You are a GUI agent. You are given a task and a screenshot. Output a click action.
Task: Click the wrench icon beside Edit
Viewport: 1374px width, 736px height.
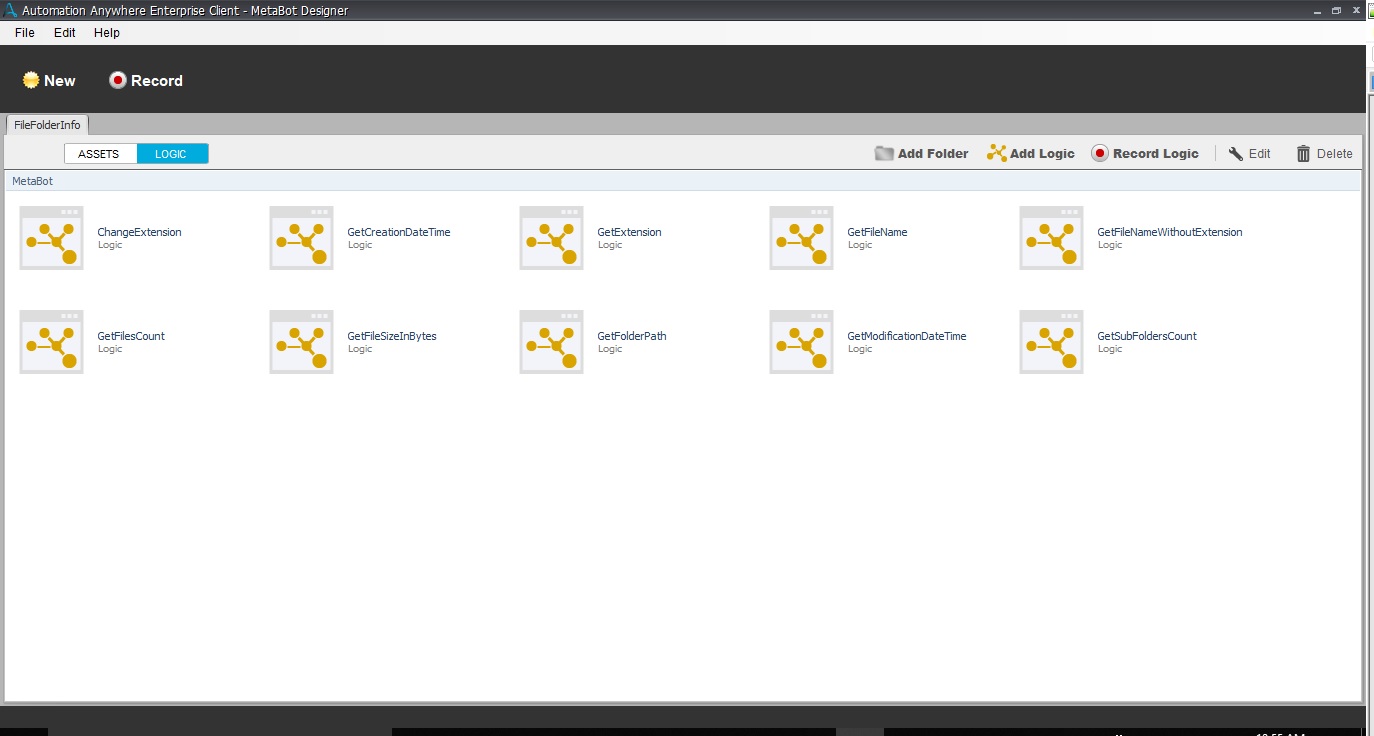pyautogui.click(x=1236, y=153)
